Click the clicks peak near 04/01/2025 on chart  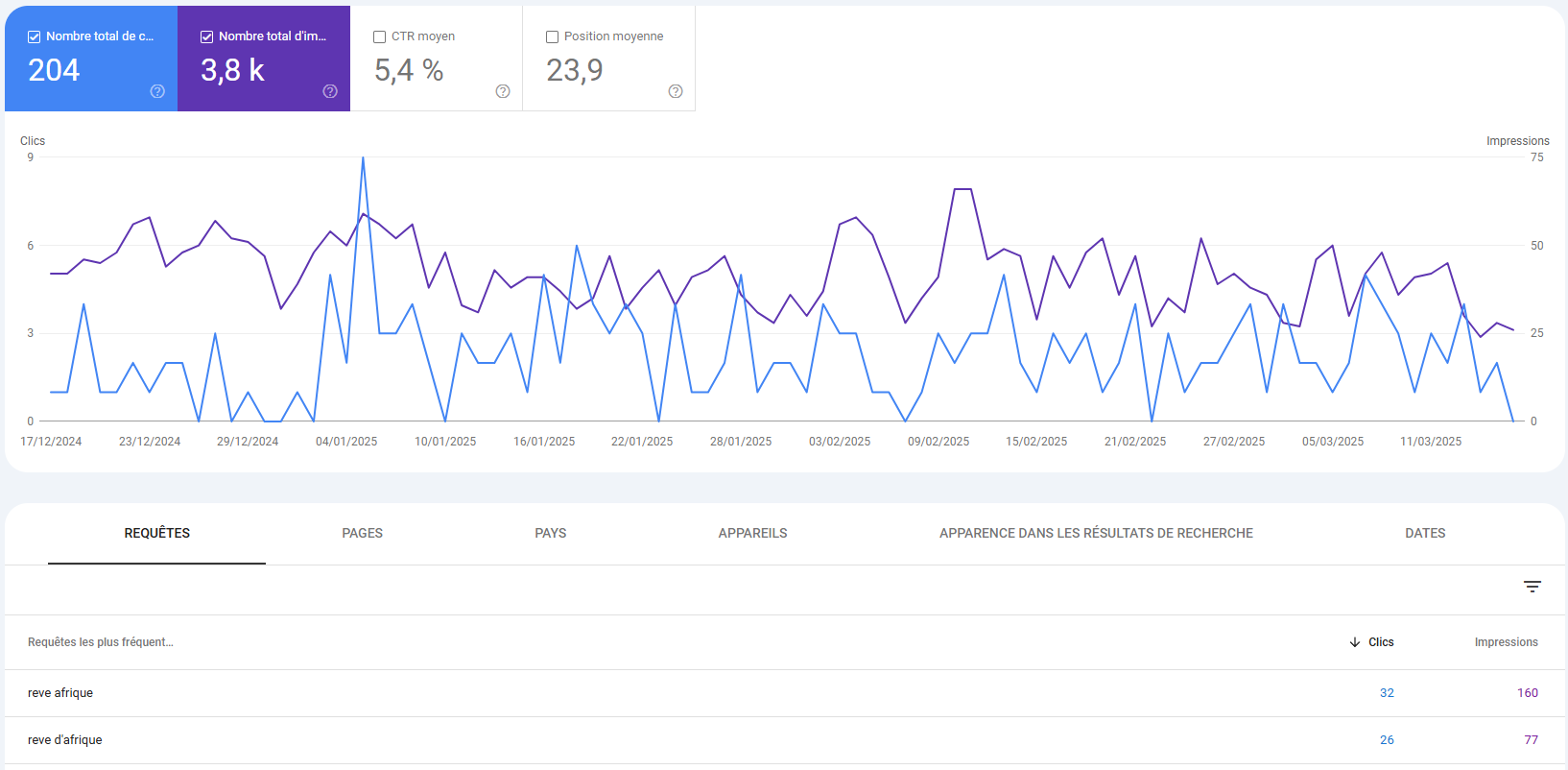(363, 158)
